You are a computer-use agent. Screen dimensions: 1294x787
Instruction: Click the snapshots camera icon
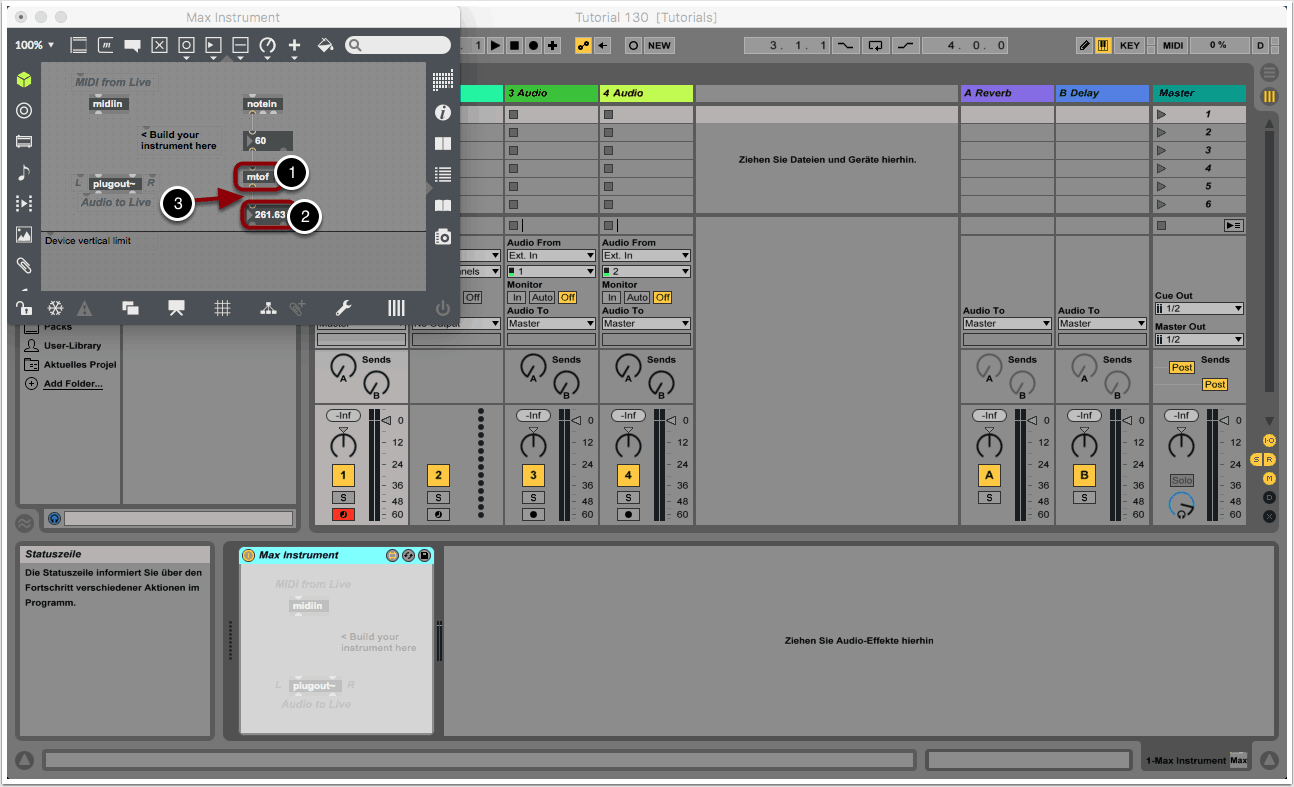point(442,237)
